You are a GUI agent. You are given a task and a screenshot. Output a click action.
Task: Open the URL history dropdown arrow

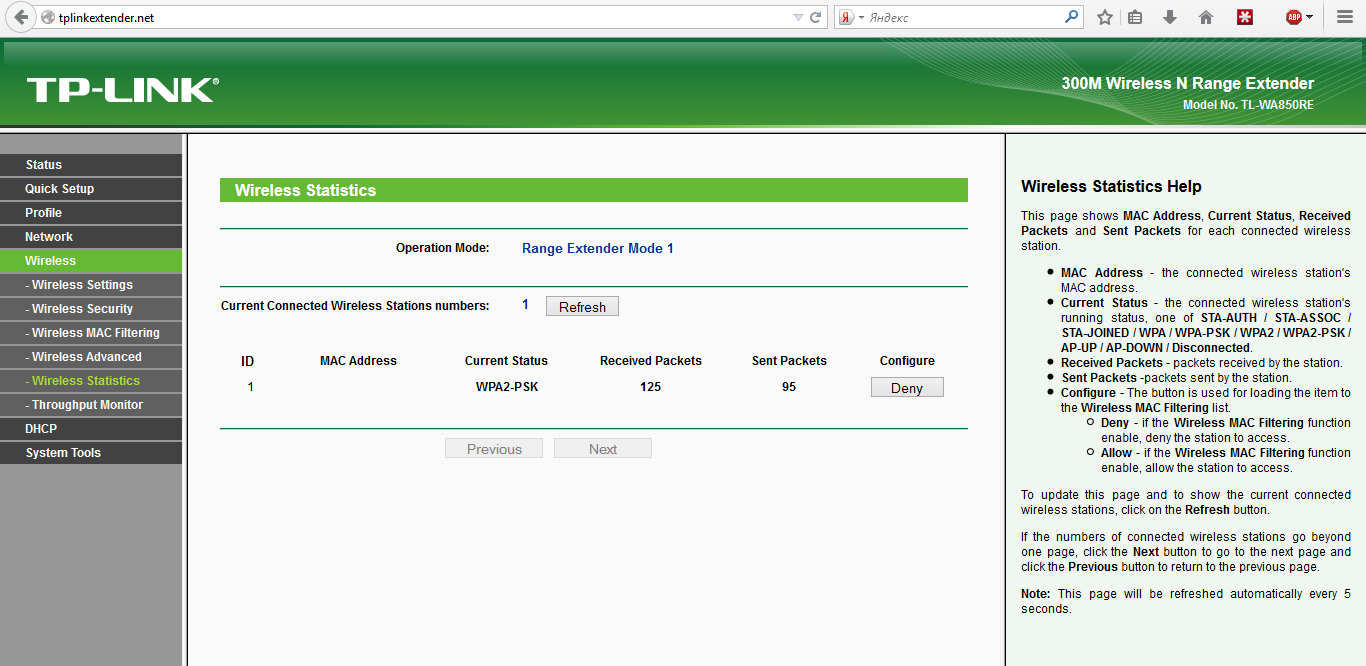point(797,18)
